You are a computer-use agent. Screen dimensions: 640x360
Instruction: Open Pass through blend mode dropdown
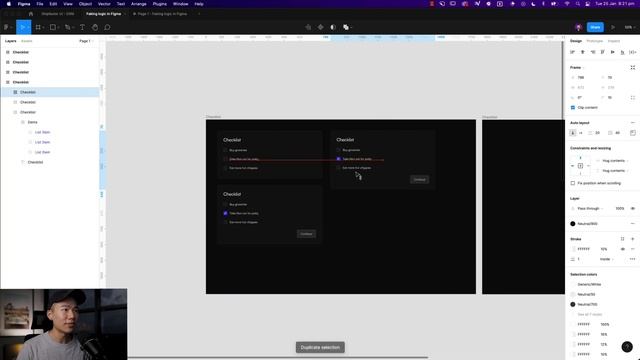click(x=590, y=209)
